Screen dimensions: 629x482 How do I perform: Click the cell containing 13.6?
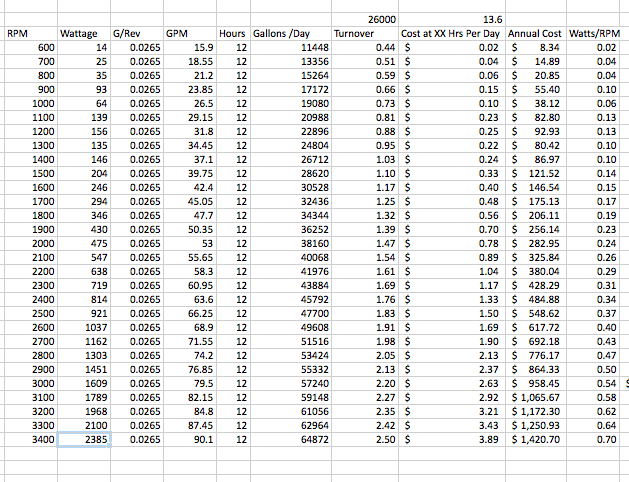coord(452,20)
